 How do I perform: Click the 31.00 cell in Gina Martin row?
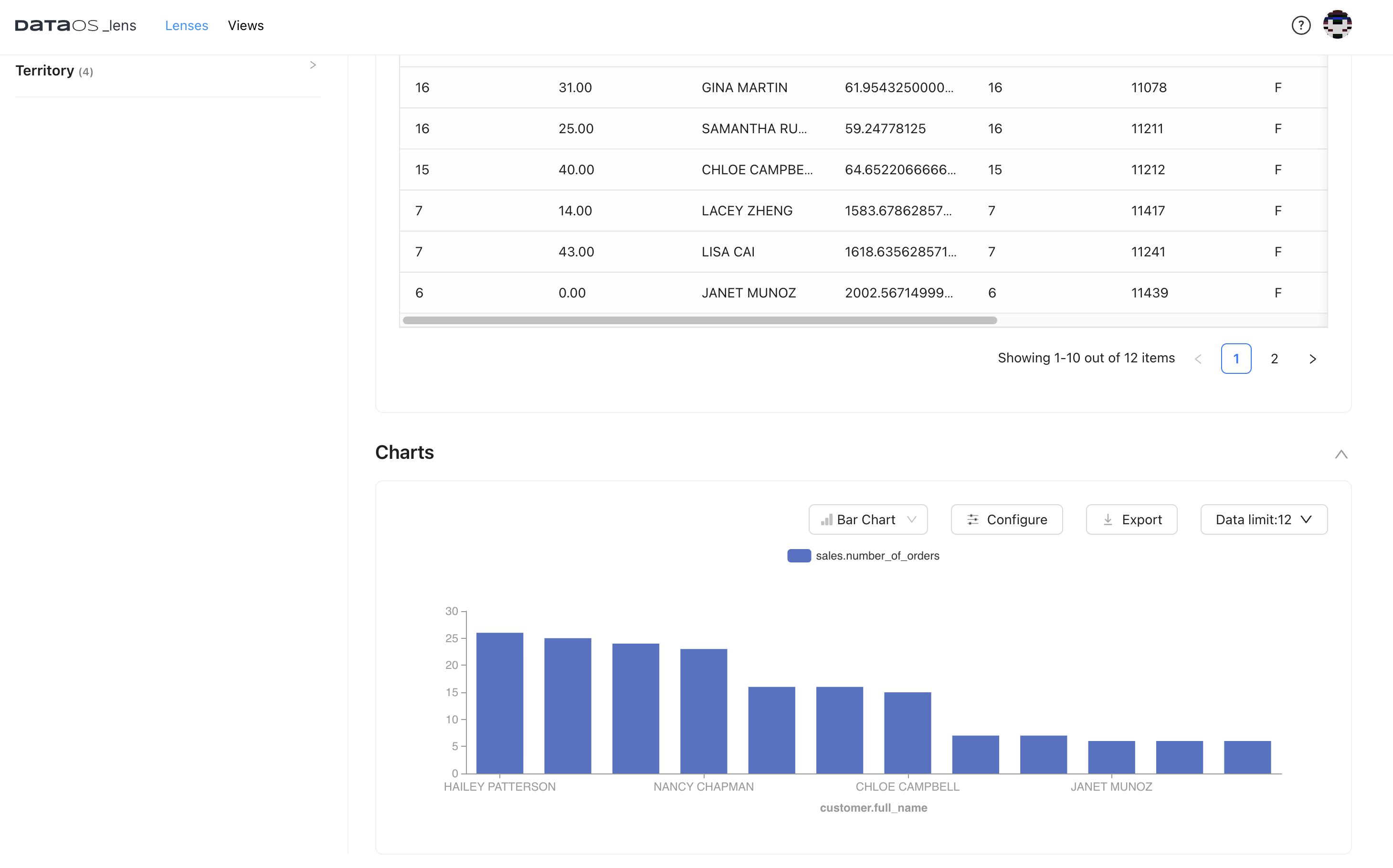point(575,88)
